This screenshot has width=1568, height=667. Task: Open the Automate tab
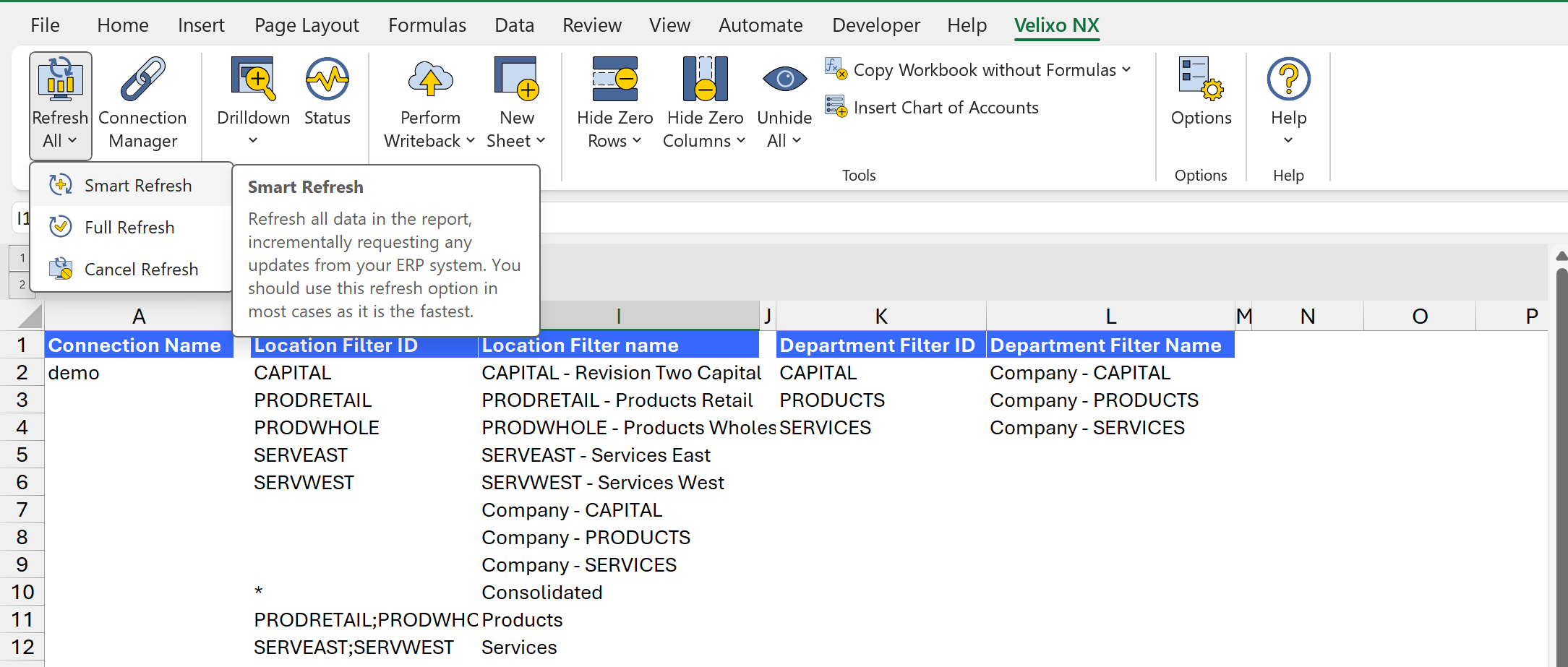pyautogui.click(x=761, y=25)
